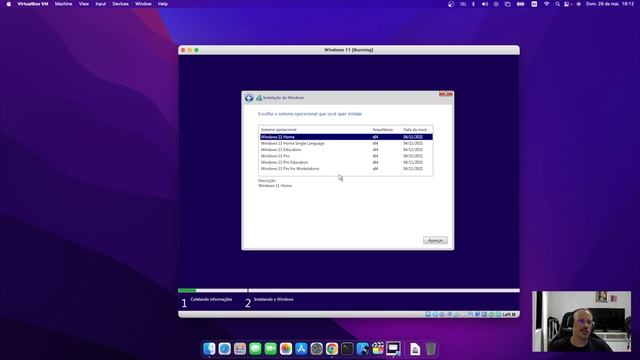Click the Wi-Fi icon in menu bar
This screenshot has height=360, width=640.
tap(546, 4)
